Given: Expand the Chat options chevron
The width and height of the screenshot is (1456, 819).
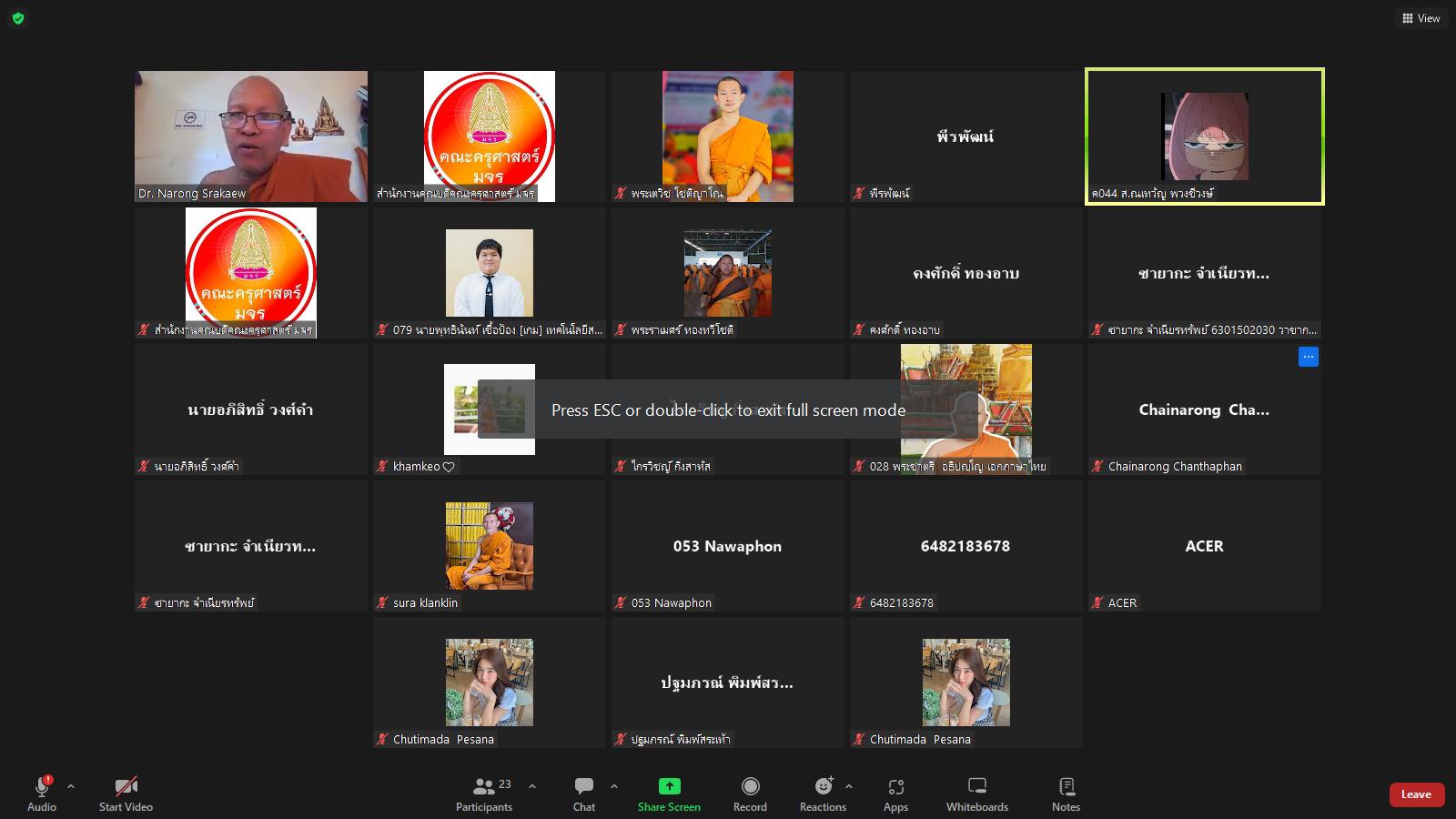Looking at the screenshot, I should [x=614, y=786].
